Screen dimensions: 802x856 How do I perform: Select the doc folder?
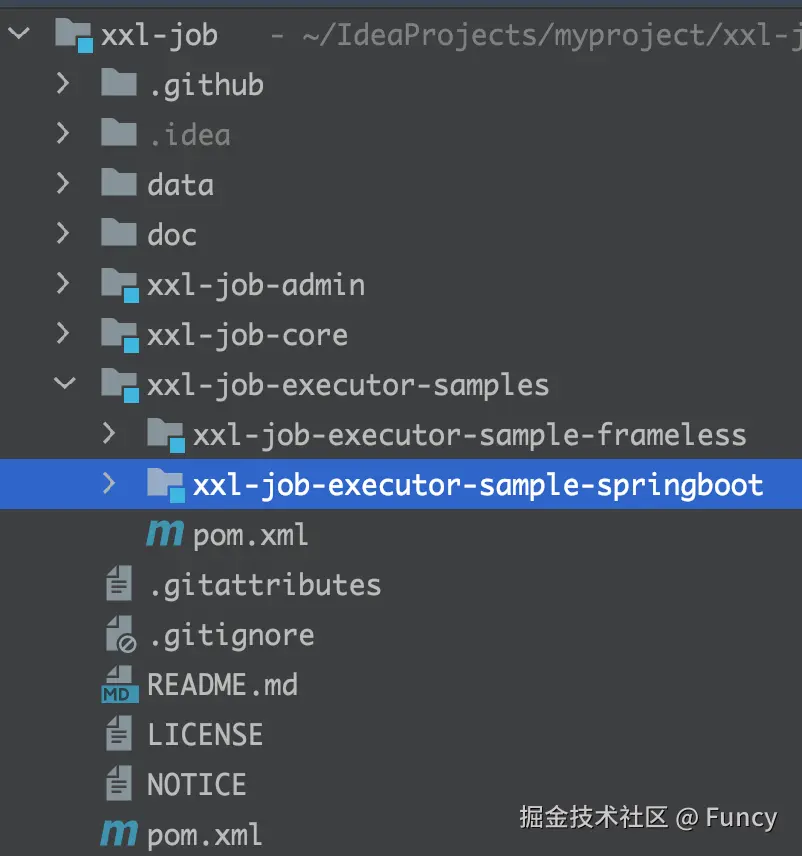[x=172, y=235]
